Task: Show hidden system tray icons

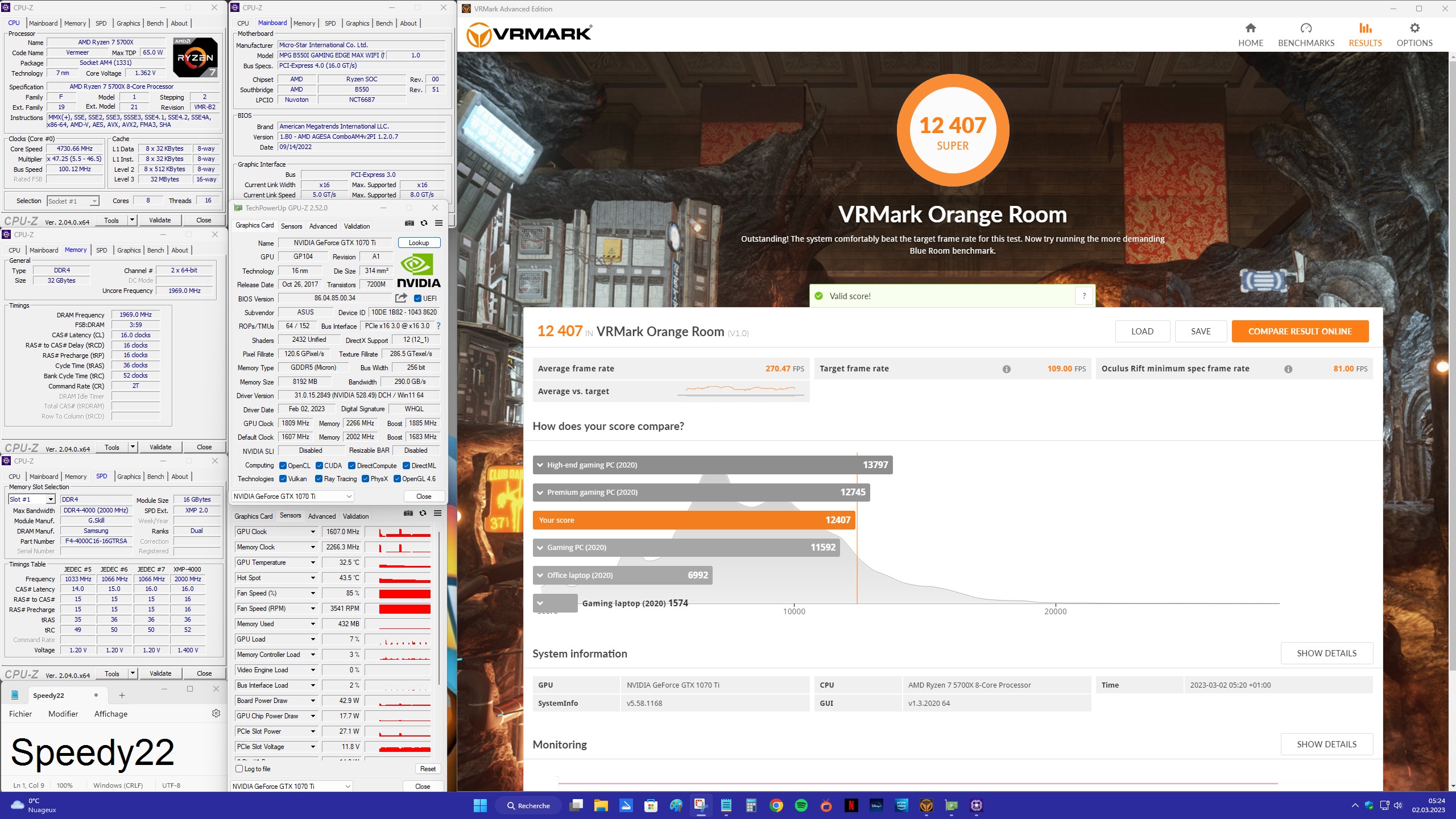Action: pos(1355,805)
